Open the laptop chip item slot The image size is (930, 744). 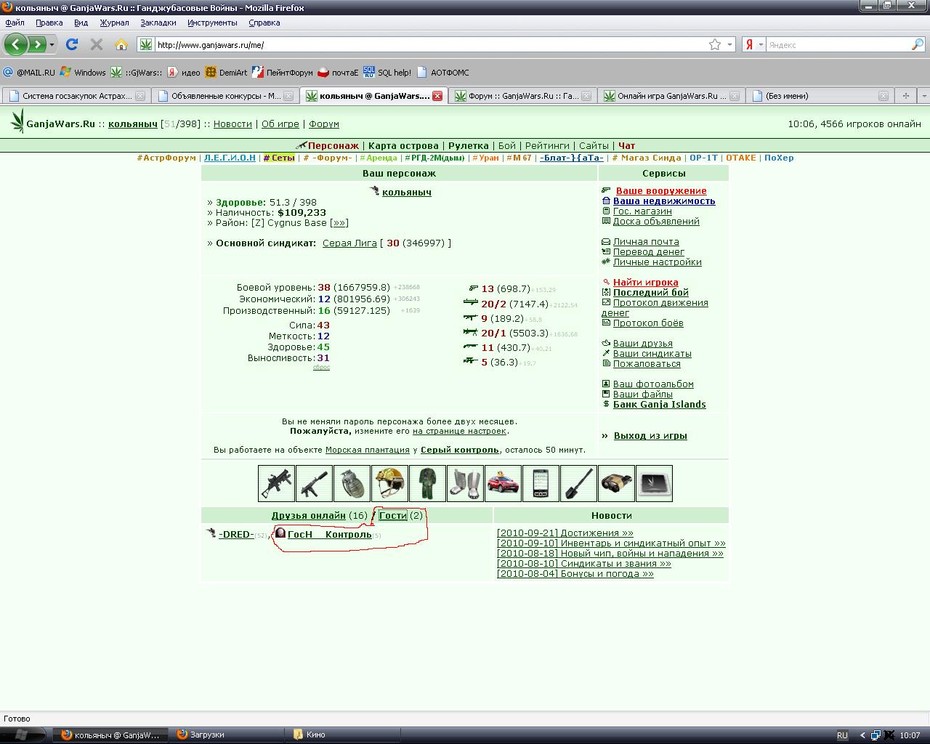tap(654, 483)
